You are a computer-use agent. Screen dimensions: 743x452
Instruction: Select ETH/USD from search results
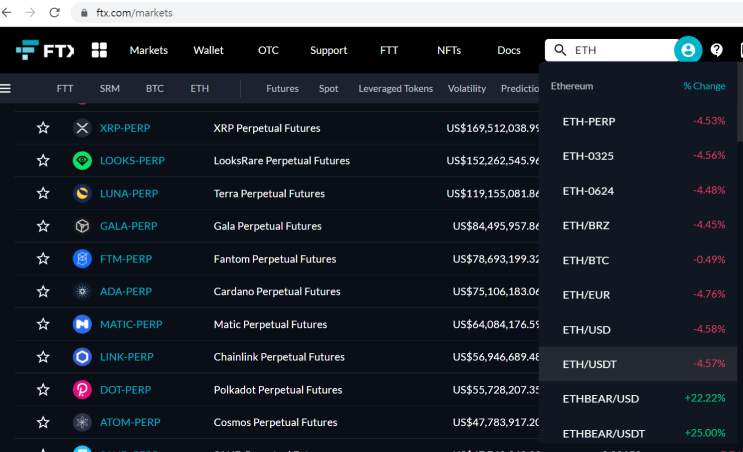click(x=638, y=329)
